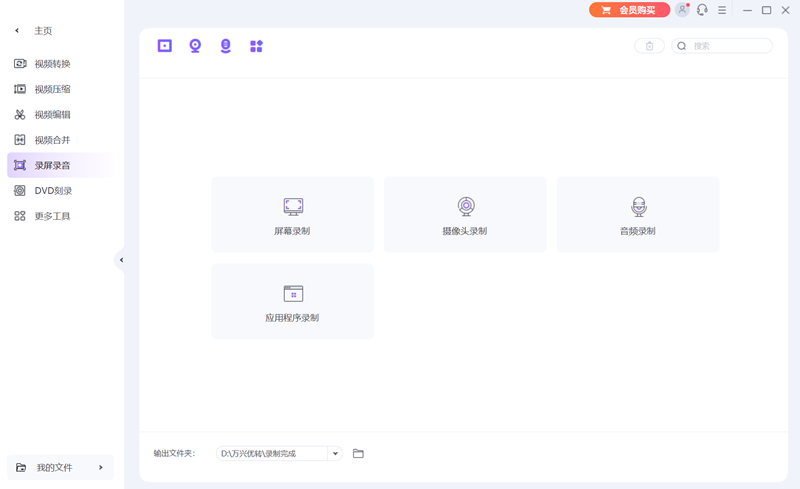
Task: Go to 视频转换 in the sidebar
Action: point(52,64)
